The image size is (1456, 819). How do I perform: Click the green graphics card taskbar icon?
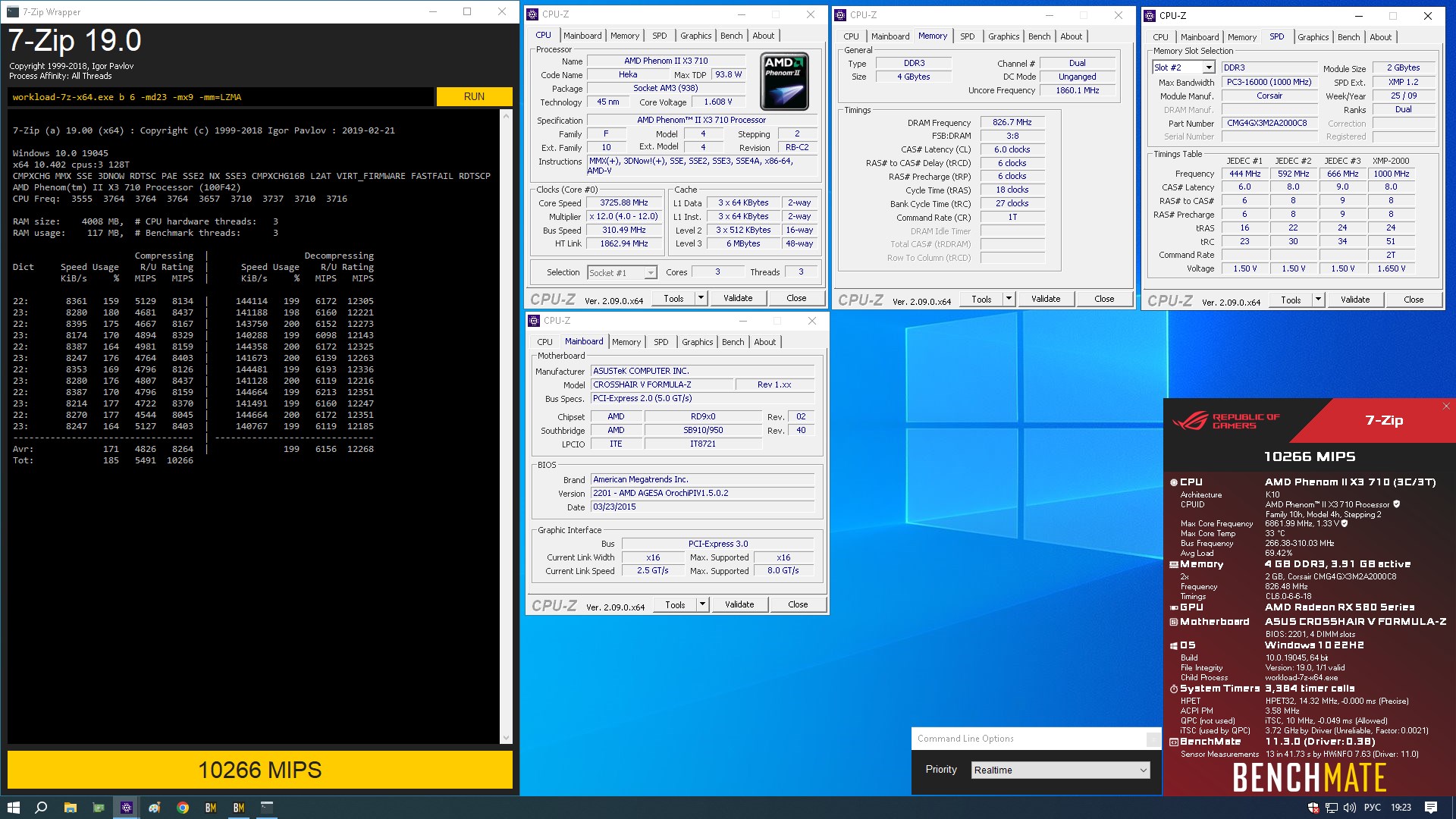click(x=98, y=808)
